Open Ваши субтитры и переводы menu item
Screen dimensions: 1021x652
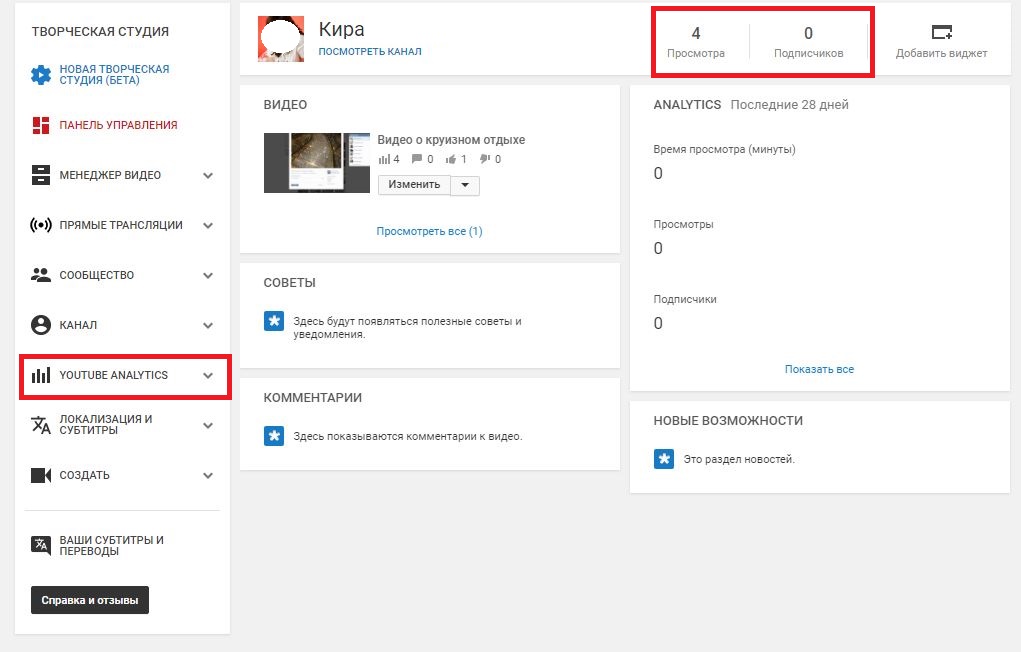point(111,546)
